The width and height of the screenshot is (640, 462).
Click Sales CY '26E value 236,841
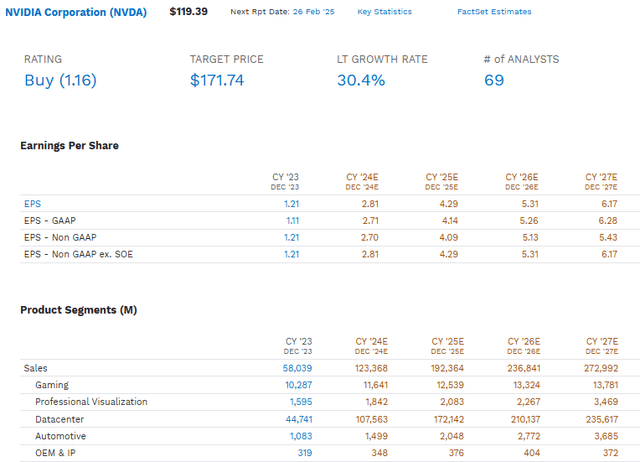tap(524, 368)
